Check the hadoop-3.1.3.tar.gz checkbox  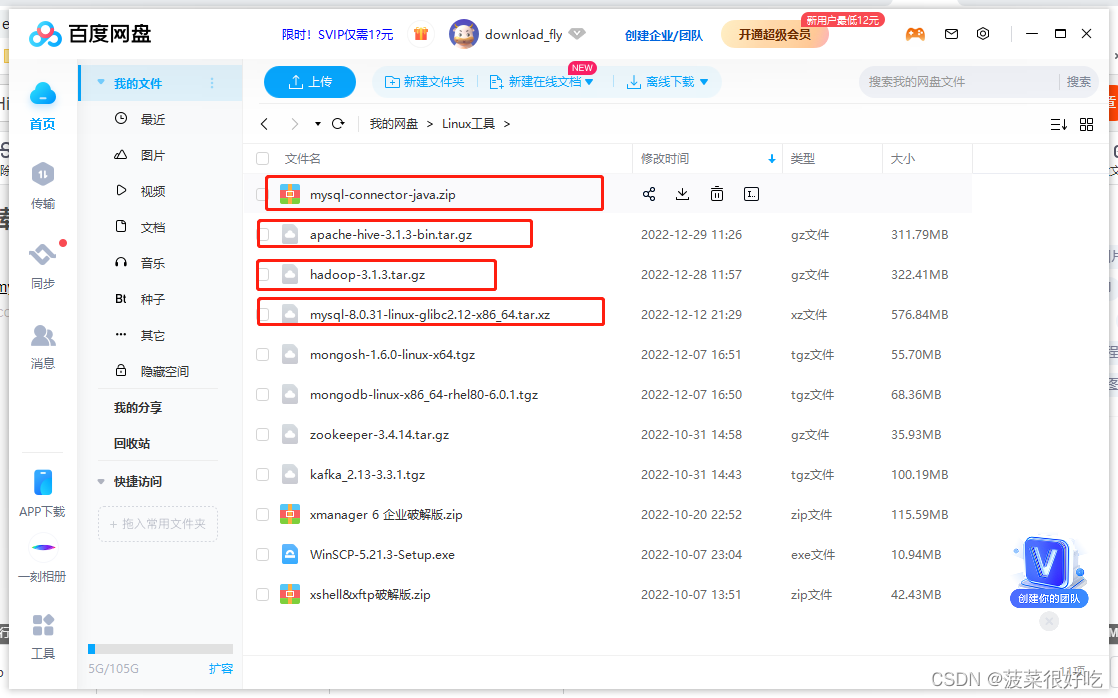pos(265,274)
